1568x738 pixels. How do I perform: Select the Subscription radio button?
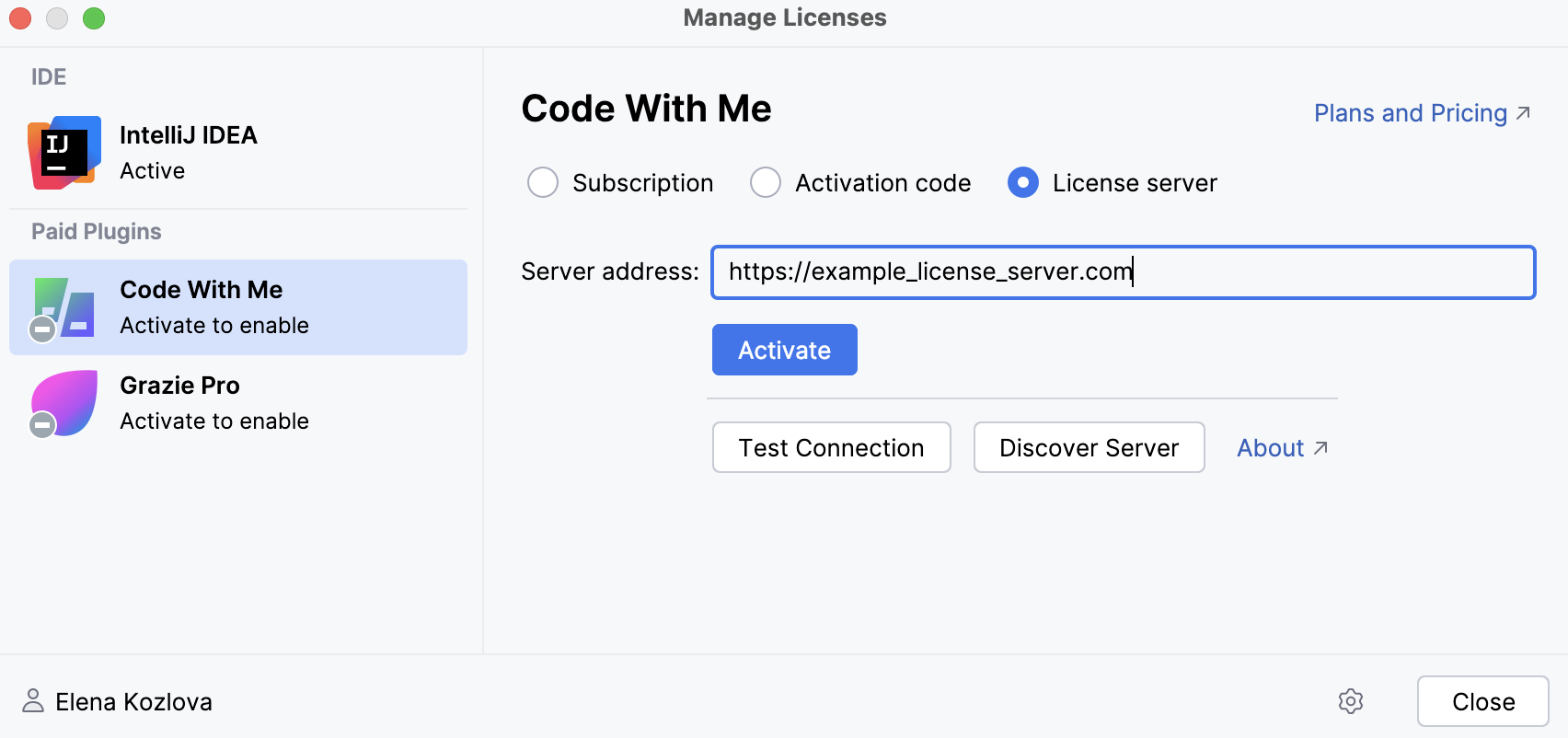543,182
